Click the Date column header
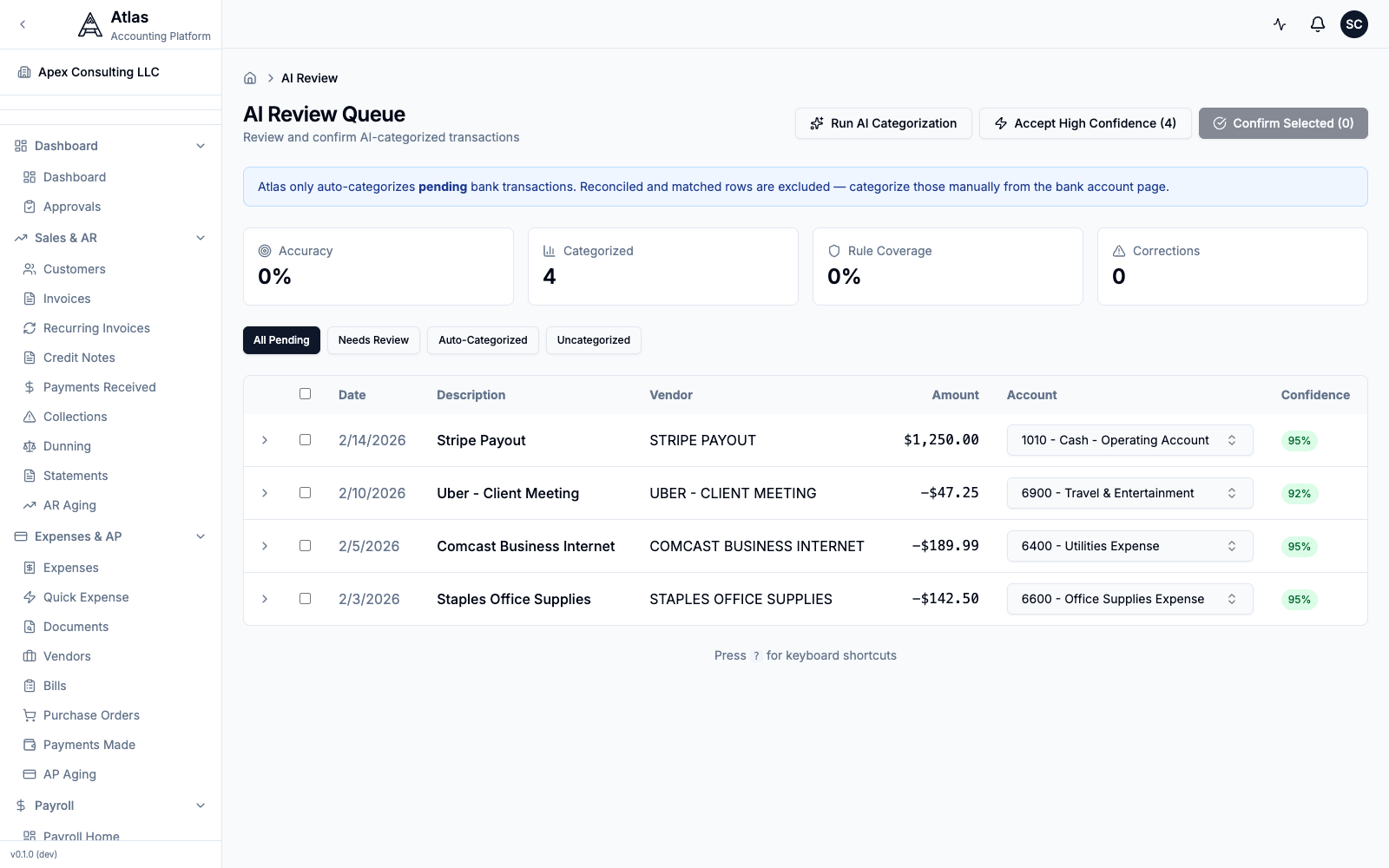Screen dimensions: 1389x868 pyautogui.click(x=352, y=395)
